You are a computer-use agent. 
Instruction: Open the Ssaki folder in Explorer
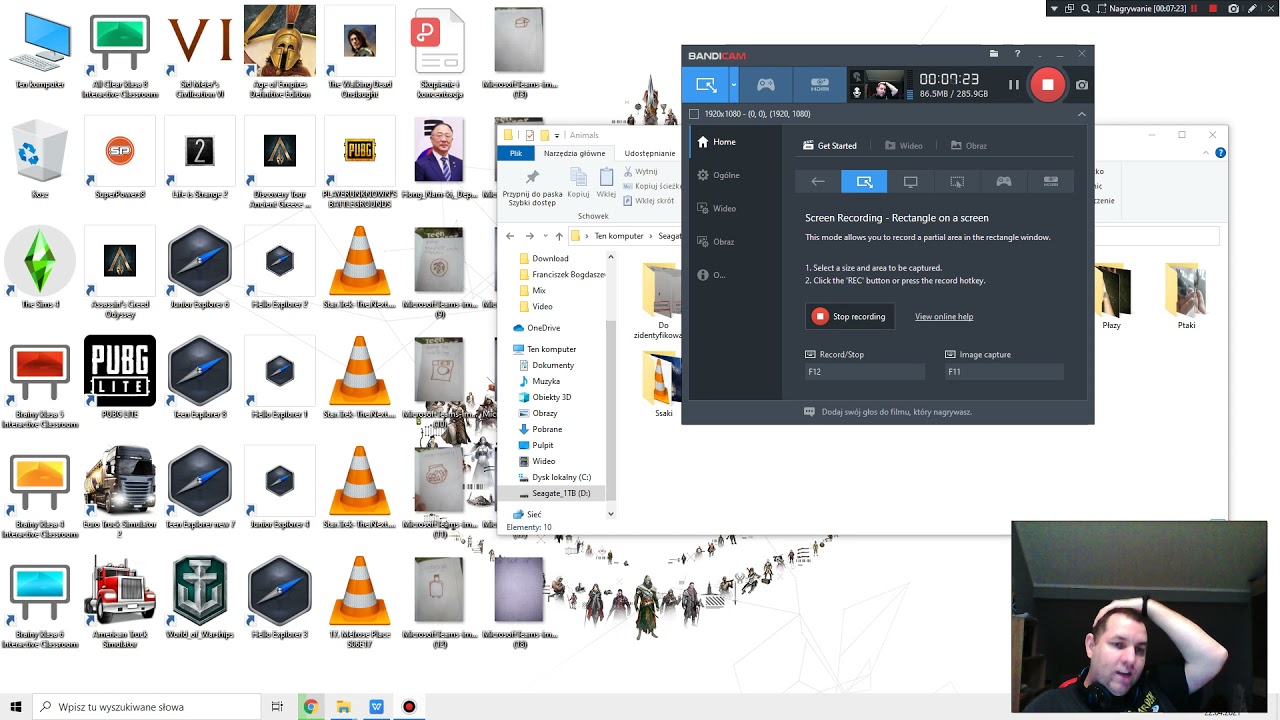coord(663,385)
